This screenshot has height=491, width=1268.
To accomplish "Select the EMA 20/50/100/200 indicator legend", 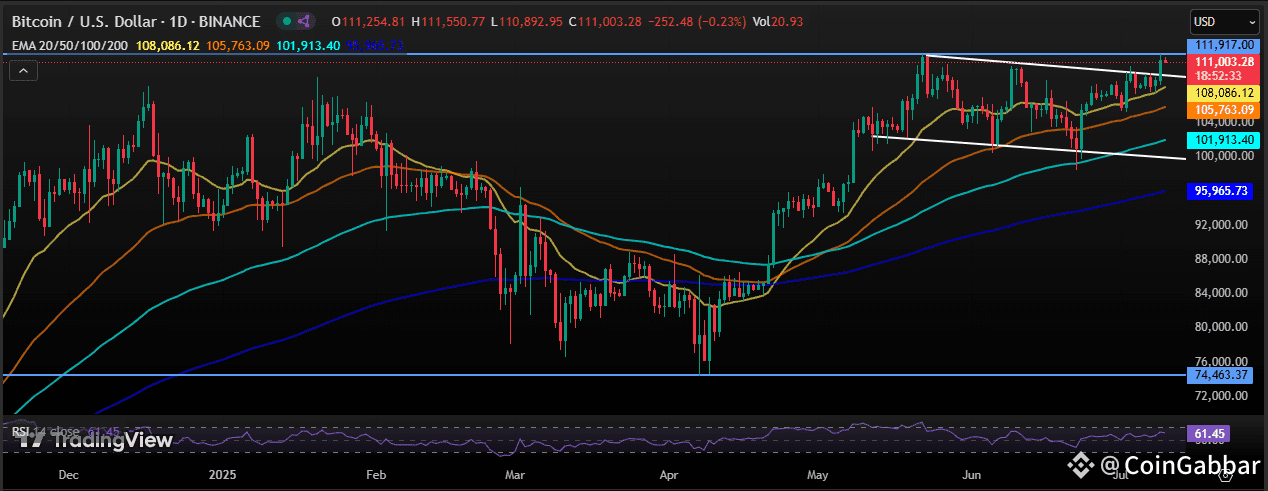I will (x=72, y=45).
